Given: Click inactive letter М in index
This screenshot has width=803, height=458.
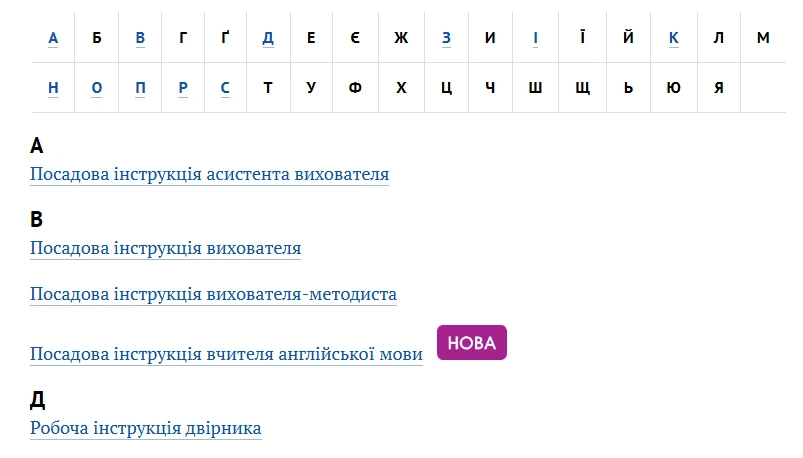Looking at the screenshot, I should 763,38.
